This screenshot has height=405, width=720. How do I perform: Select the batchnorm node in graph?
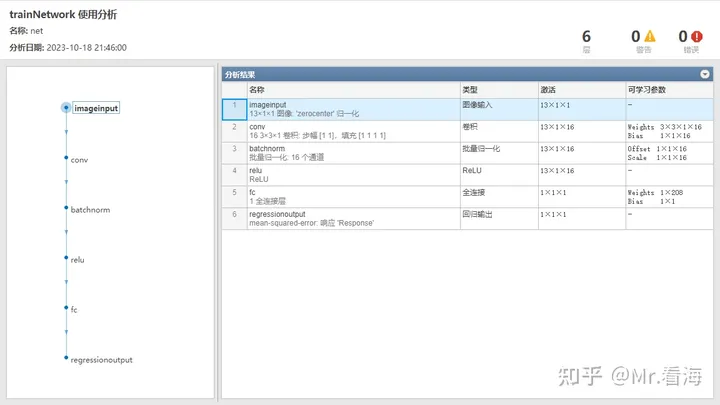pyautogui.click(x=90, y=210)
